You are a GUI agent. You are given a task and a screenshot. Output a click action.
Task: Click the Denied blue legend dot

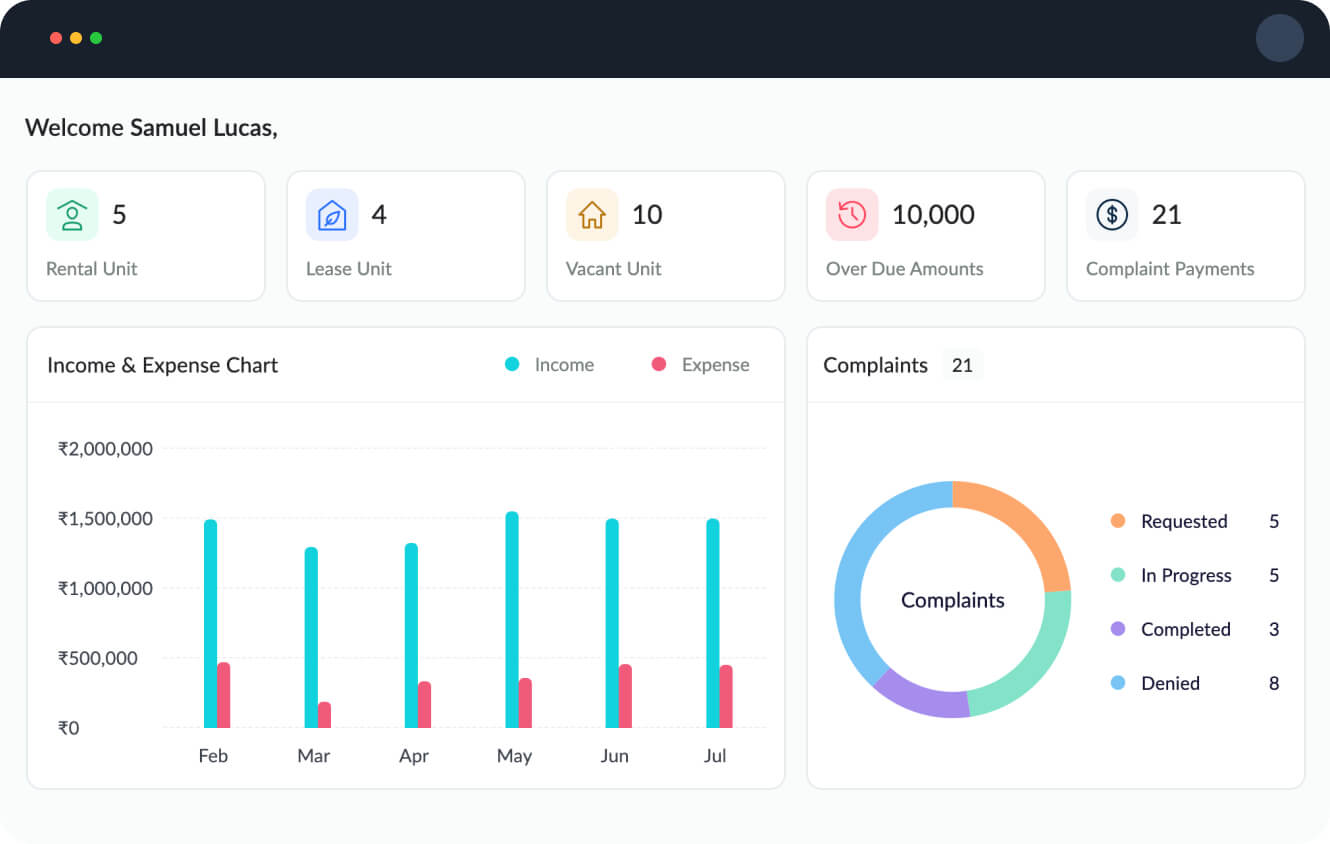[x=1120, y=683]
